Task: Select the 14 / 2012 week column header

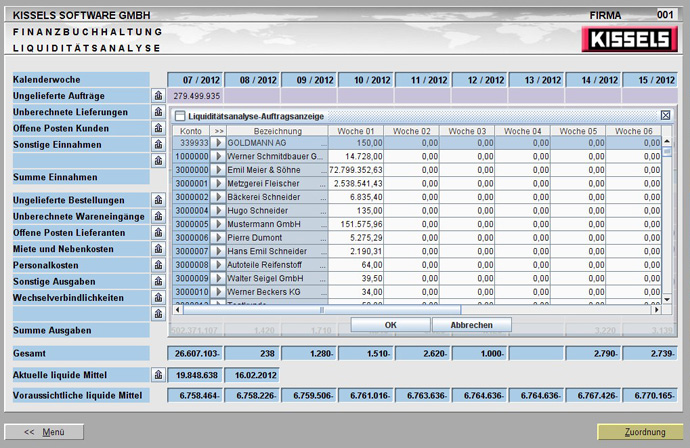Action: pyautogui.click(x=594, y=80)
